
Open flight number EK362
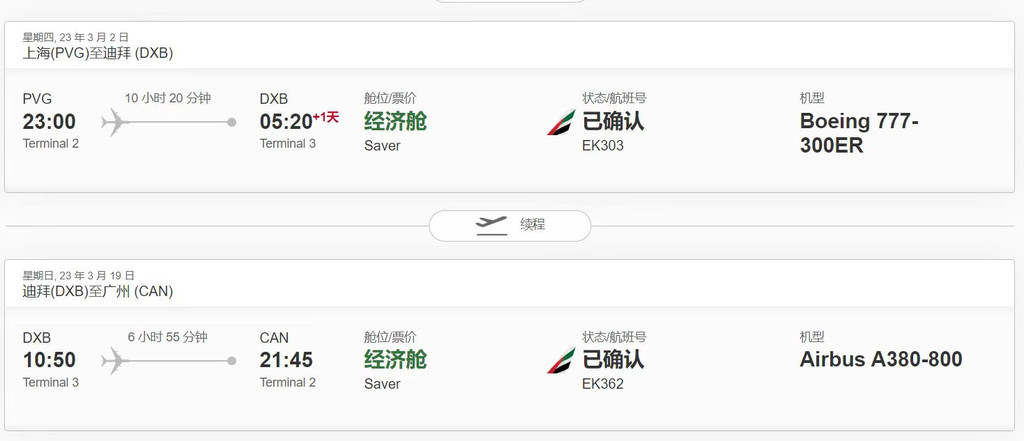point(603,384)
